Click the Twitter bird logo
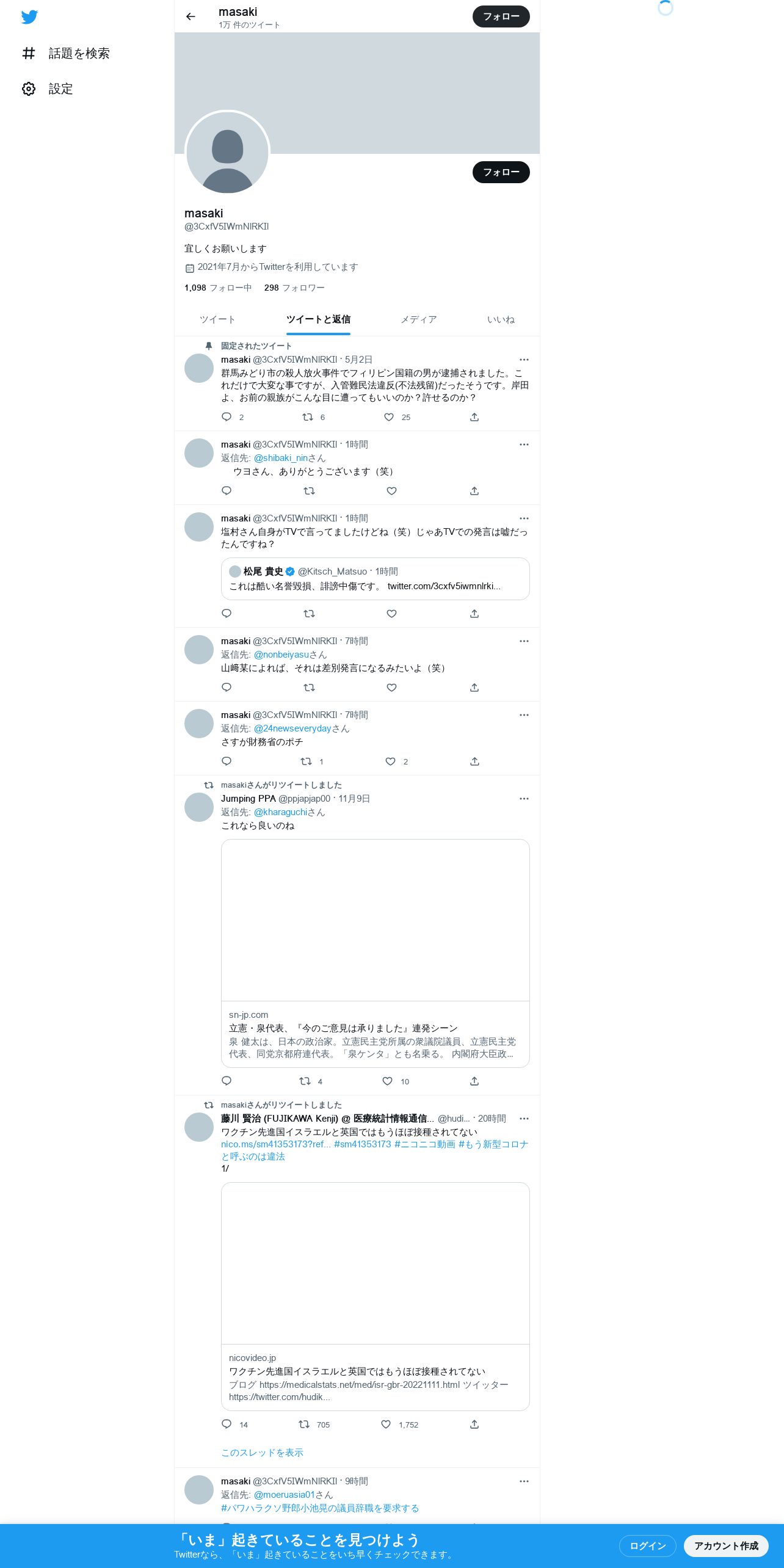 (x=29, y=17)
